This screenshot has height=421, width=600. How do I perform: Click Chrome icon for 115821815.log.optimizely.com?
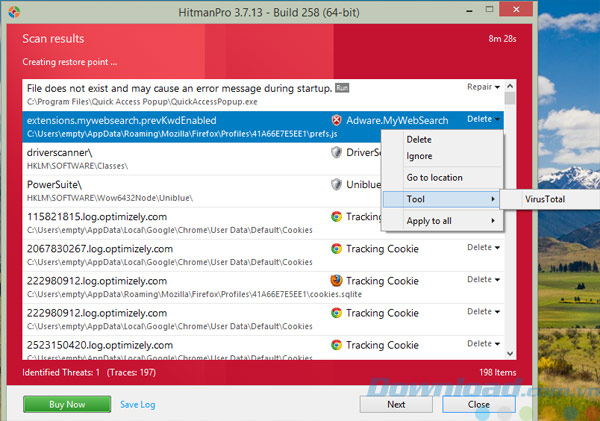(x=337, y=216)
